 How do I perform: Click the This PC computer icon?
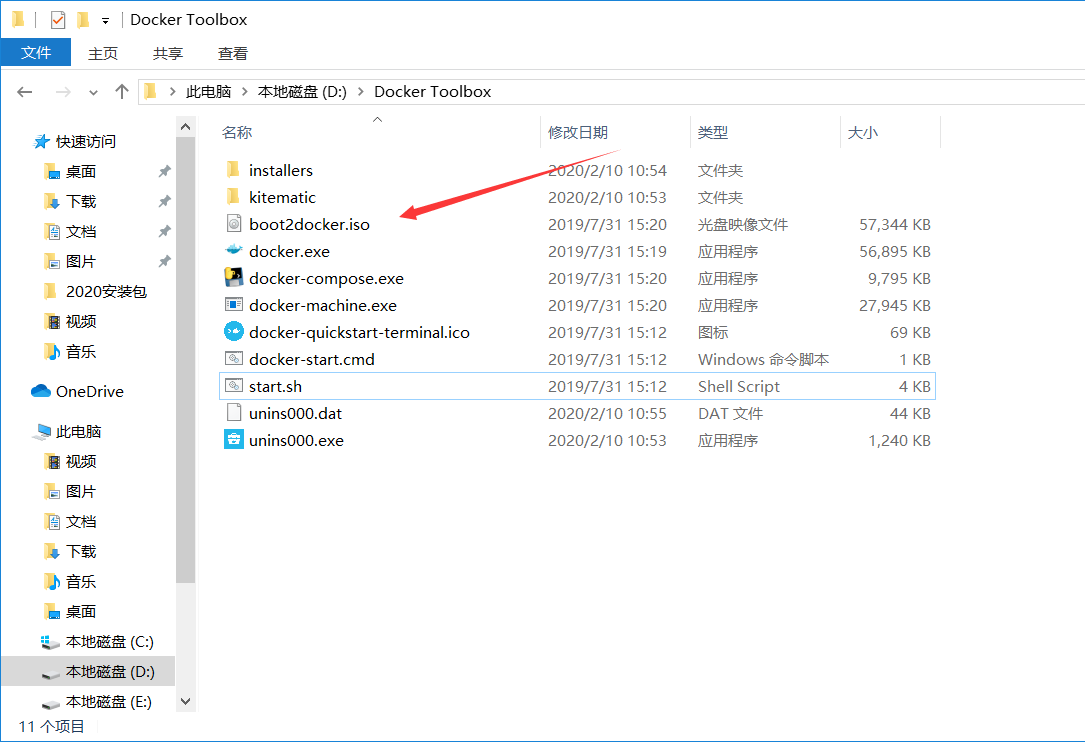coord(42,431)
